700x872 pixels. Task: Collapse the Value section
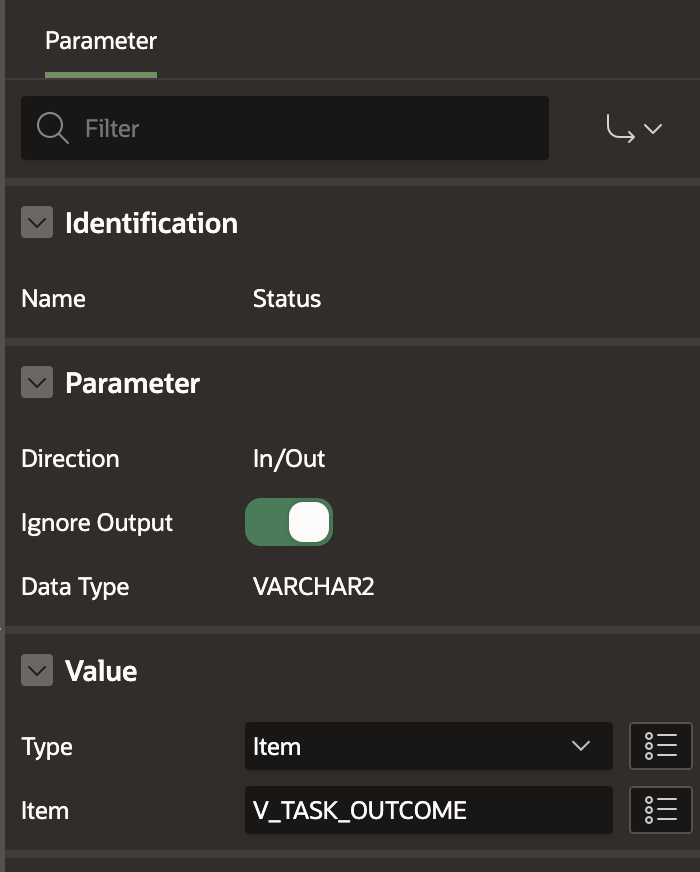(37, 671)
